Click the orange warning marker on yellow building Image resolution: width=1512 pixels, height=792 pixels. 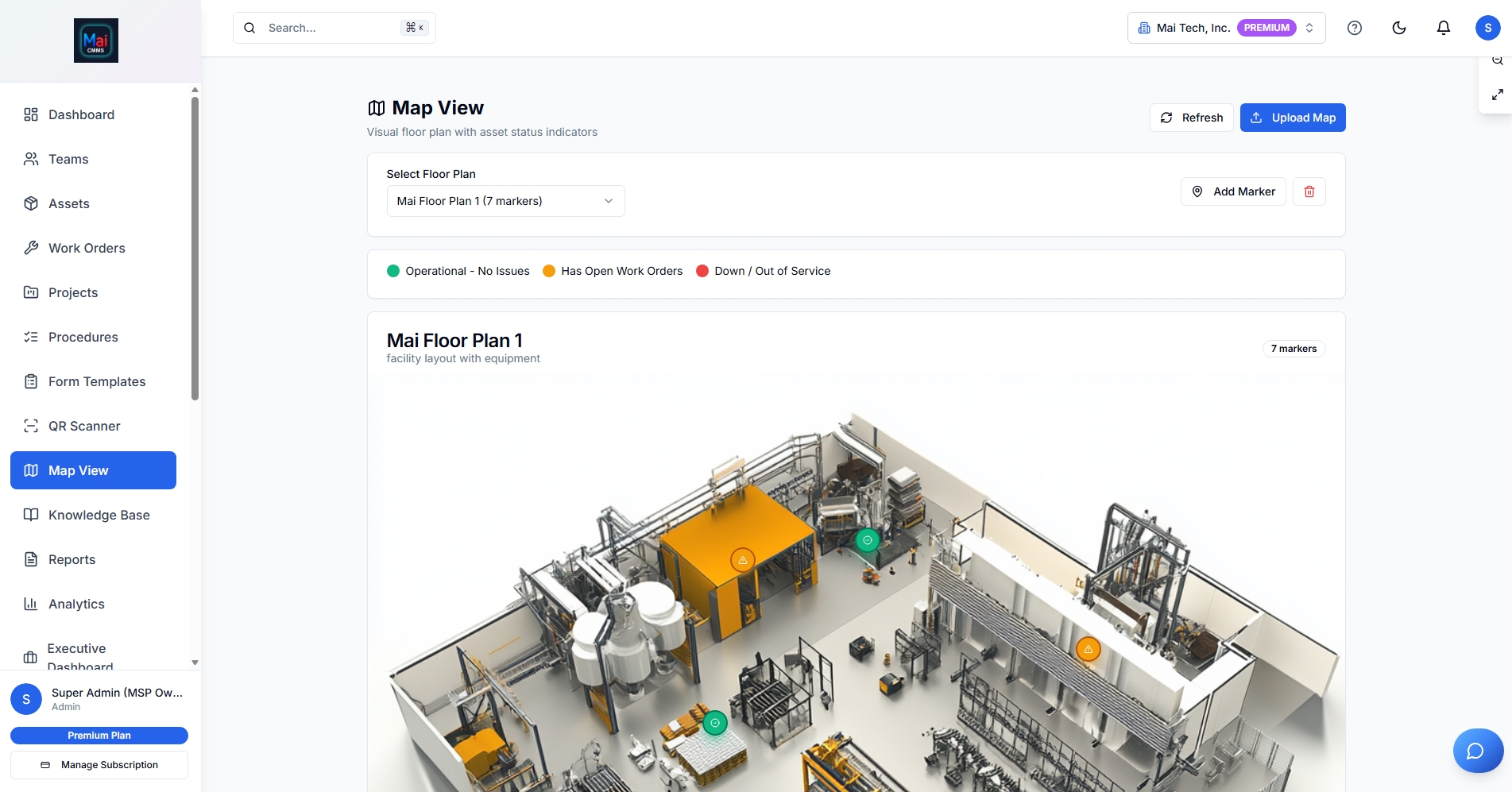pos(742,560)
